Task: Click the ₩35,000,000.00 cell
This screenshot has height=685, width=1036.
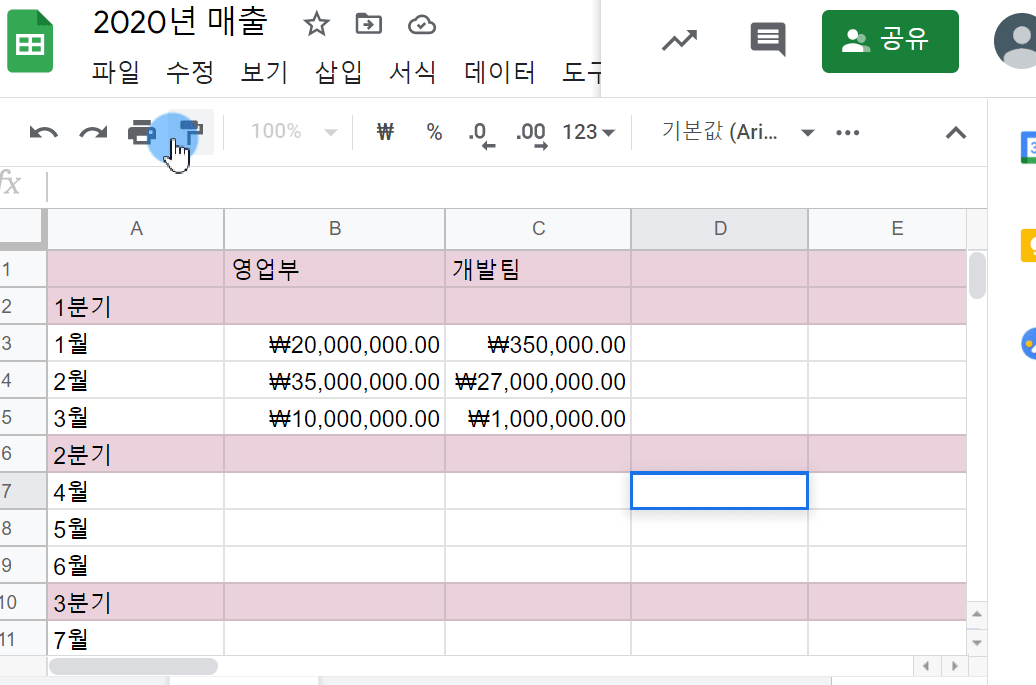Action: (x=335, y=380)
